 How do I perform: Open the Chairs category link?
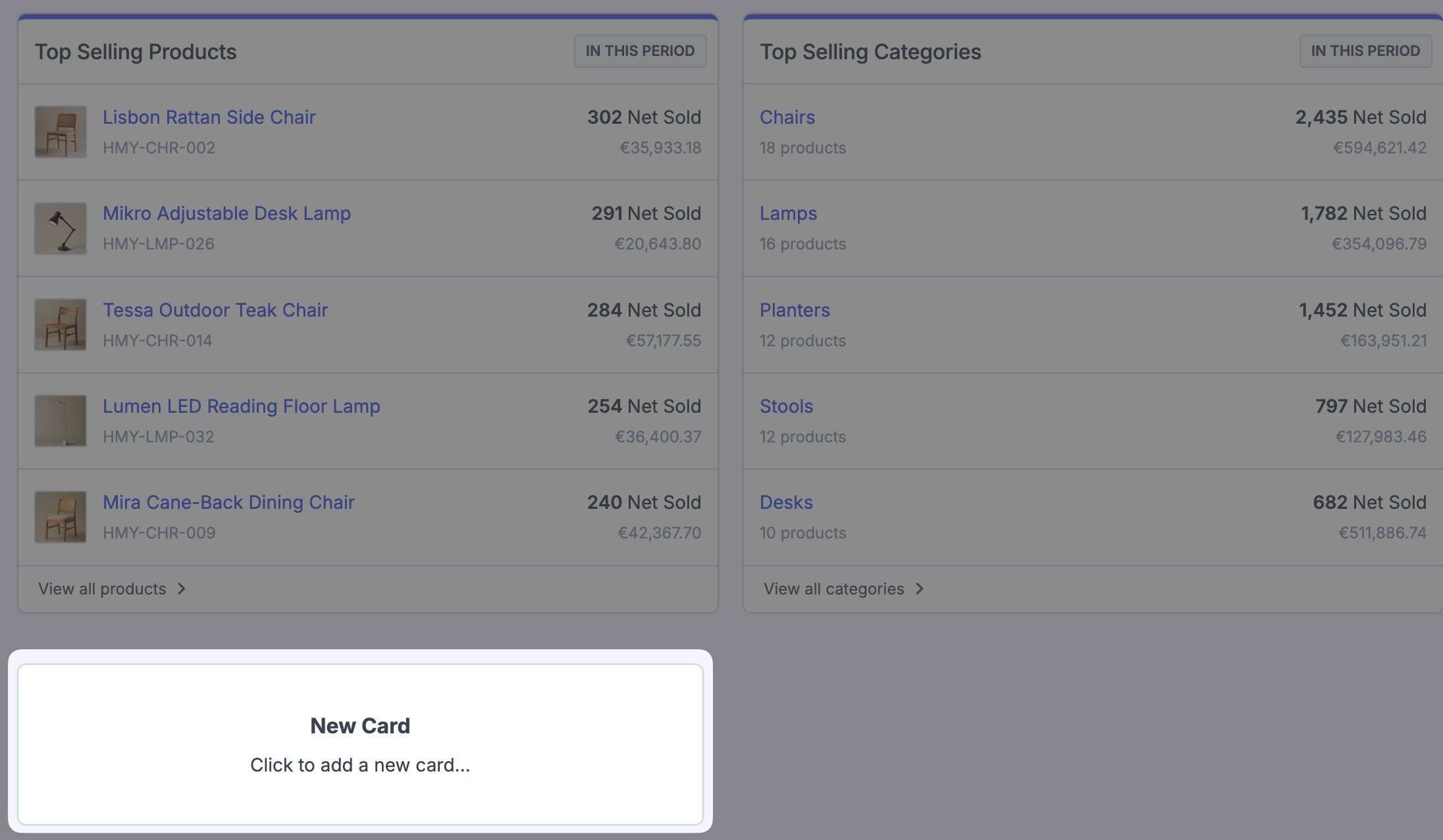[x=787, y=117]
